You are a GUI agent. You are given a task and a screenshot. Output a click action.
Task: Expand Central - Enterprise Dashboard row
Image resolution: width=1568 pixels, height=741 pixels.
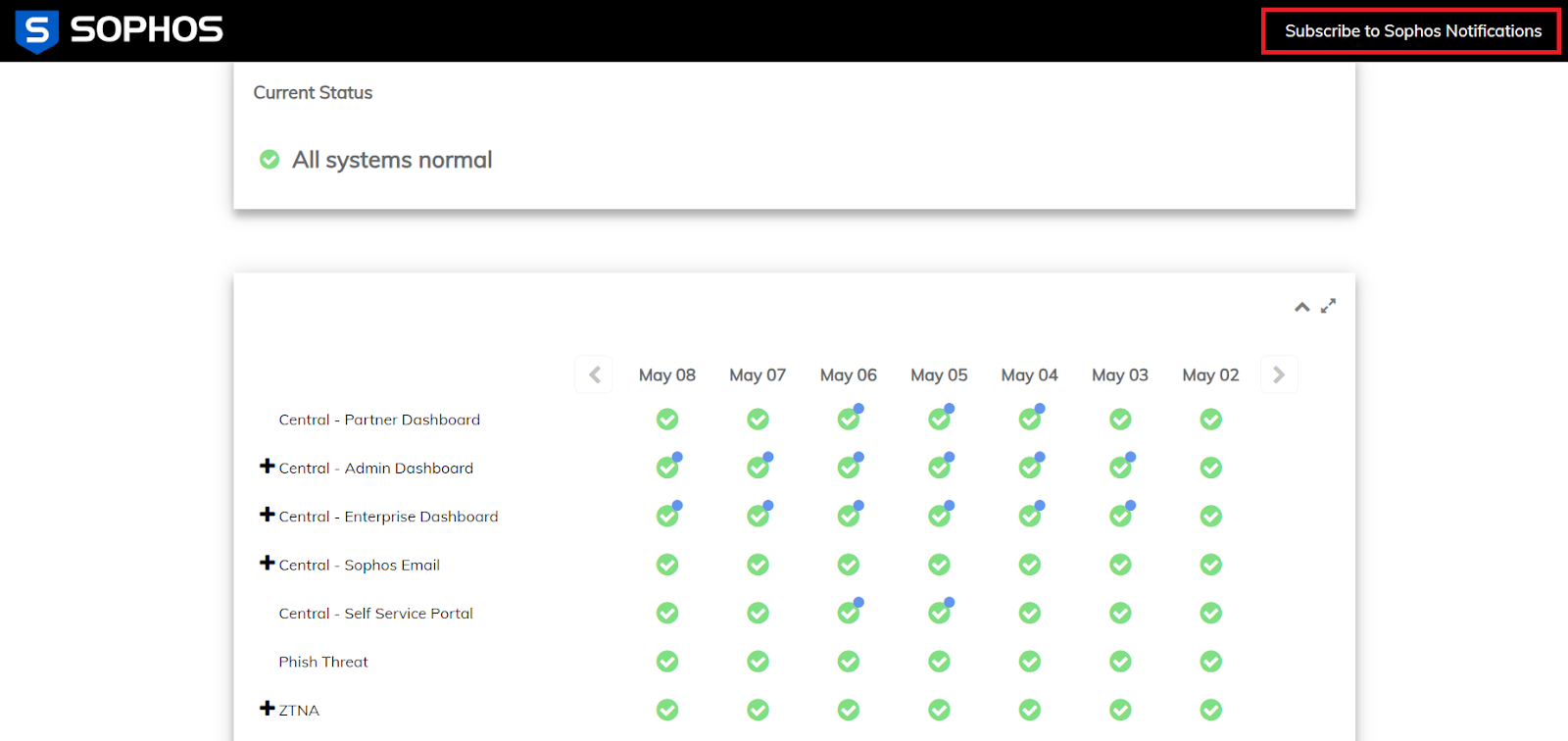[x=267, y=515]
